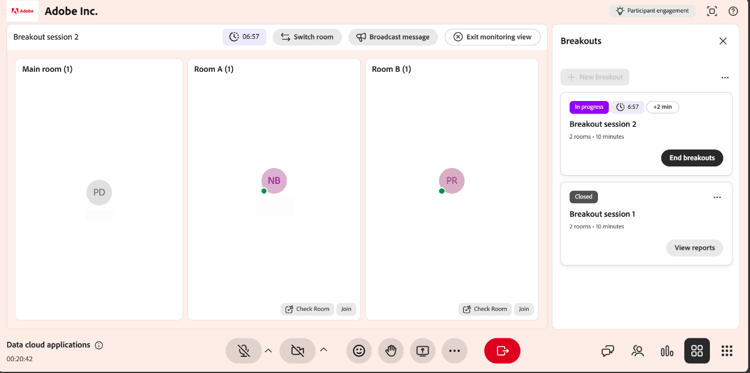Image resolution: width=750 pixels, height=373 pixels.
Task: Exit monitoring view
Action: (493, 37)
